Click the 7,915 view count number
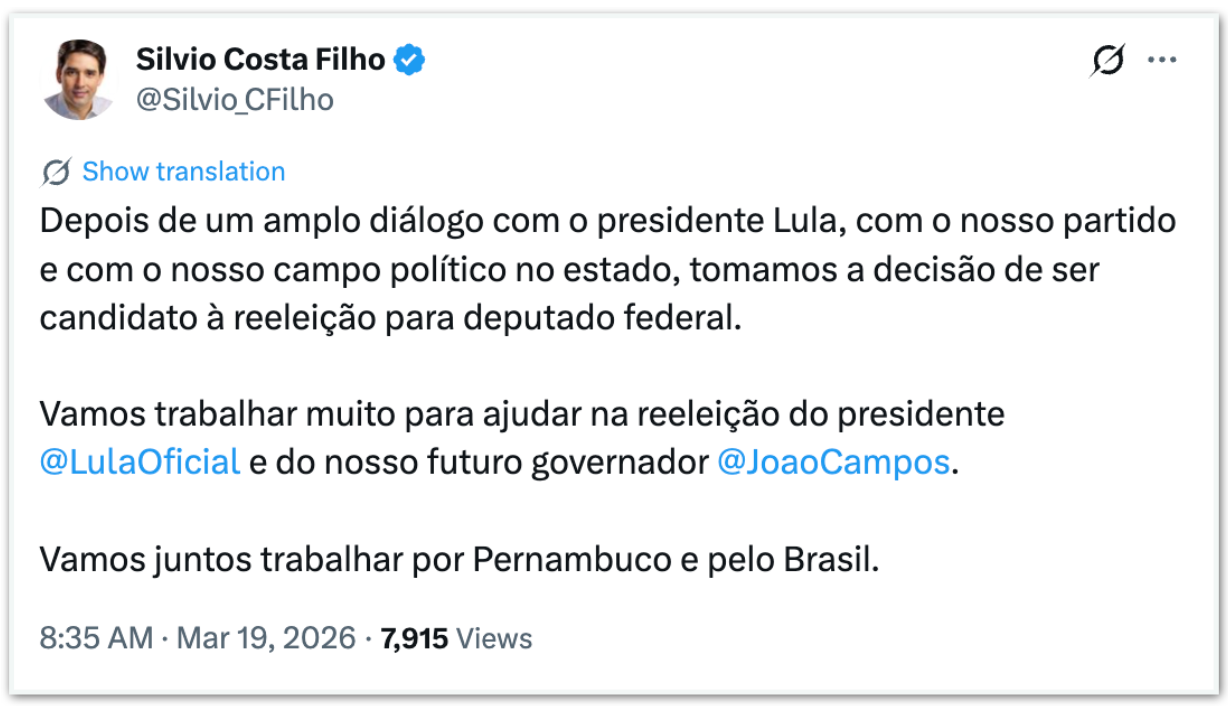 pos(414,638)
